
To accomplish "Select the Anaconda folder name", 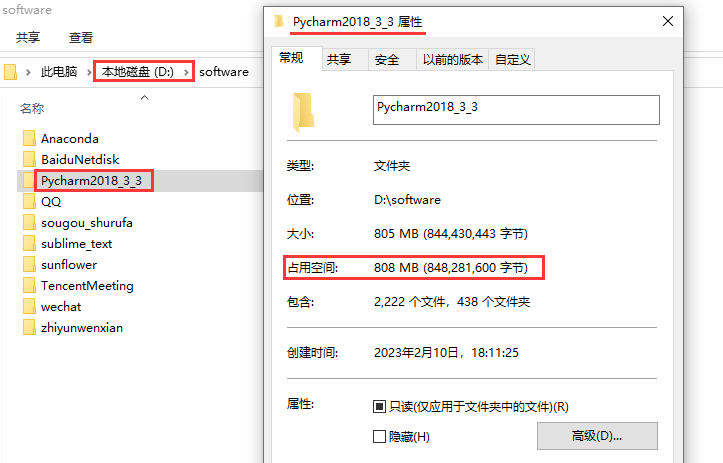I will [70, 138].
